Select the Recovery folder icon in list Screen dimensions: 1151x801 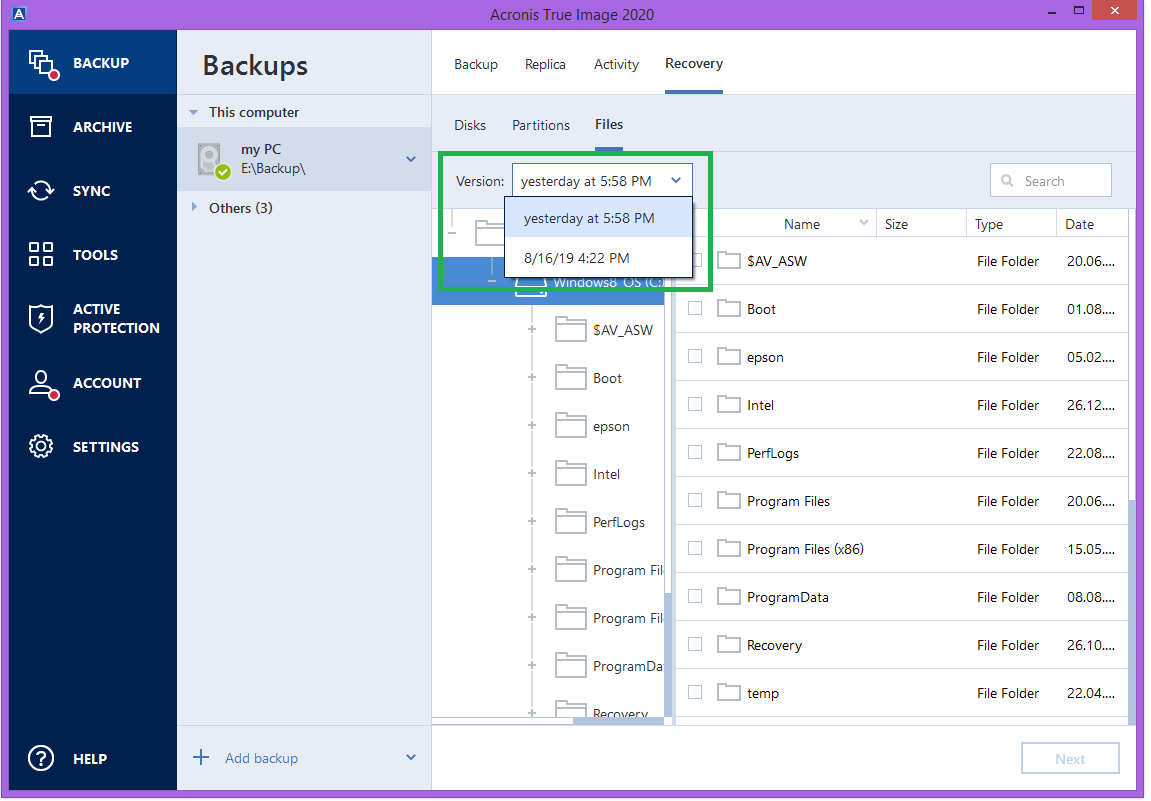[x=728, y=645]
